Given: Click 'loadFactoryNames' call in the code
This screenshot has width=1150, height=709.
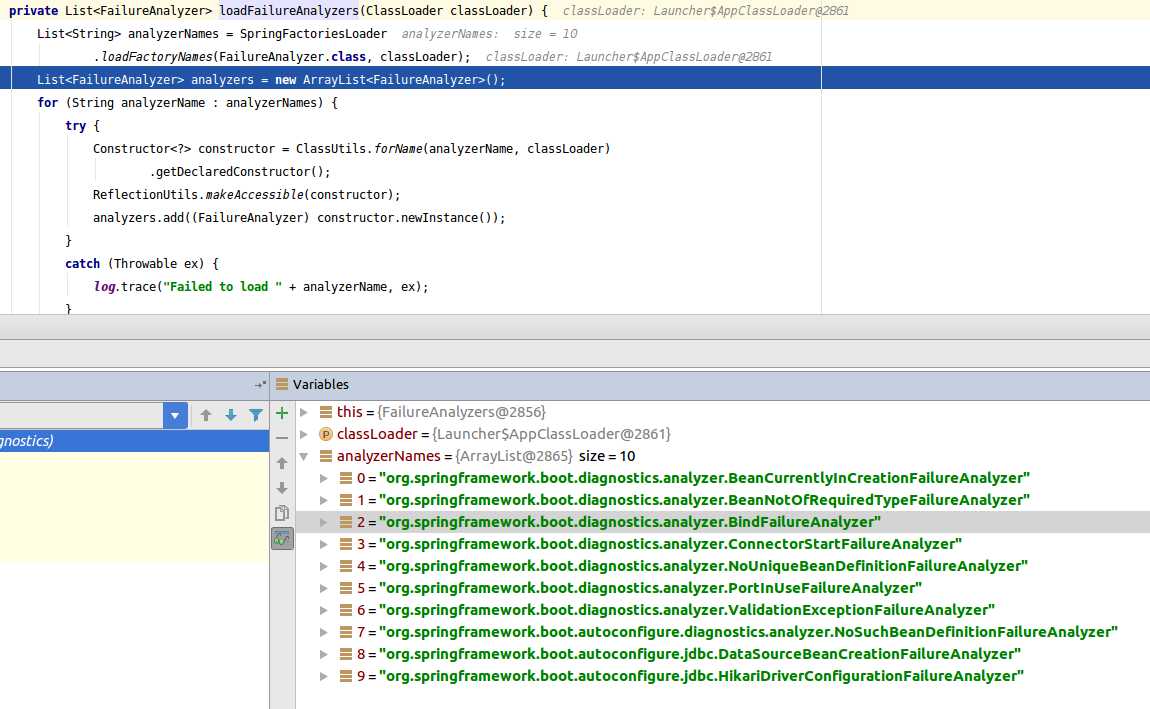Looking at the screenshot, I should (x=156, y=56).
